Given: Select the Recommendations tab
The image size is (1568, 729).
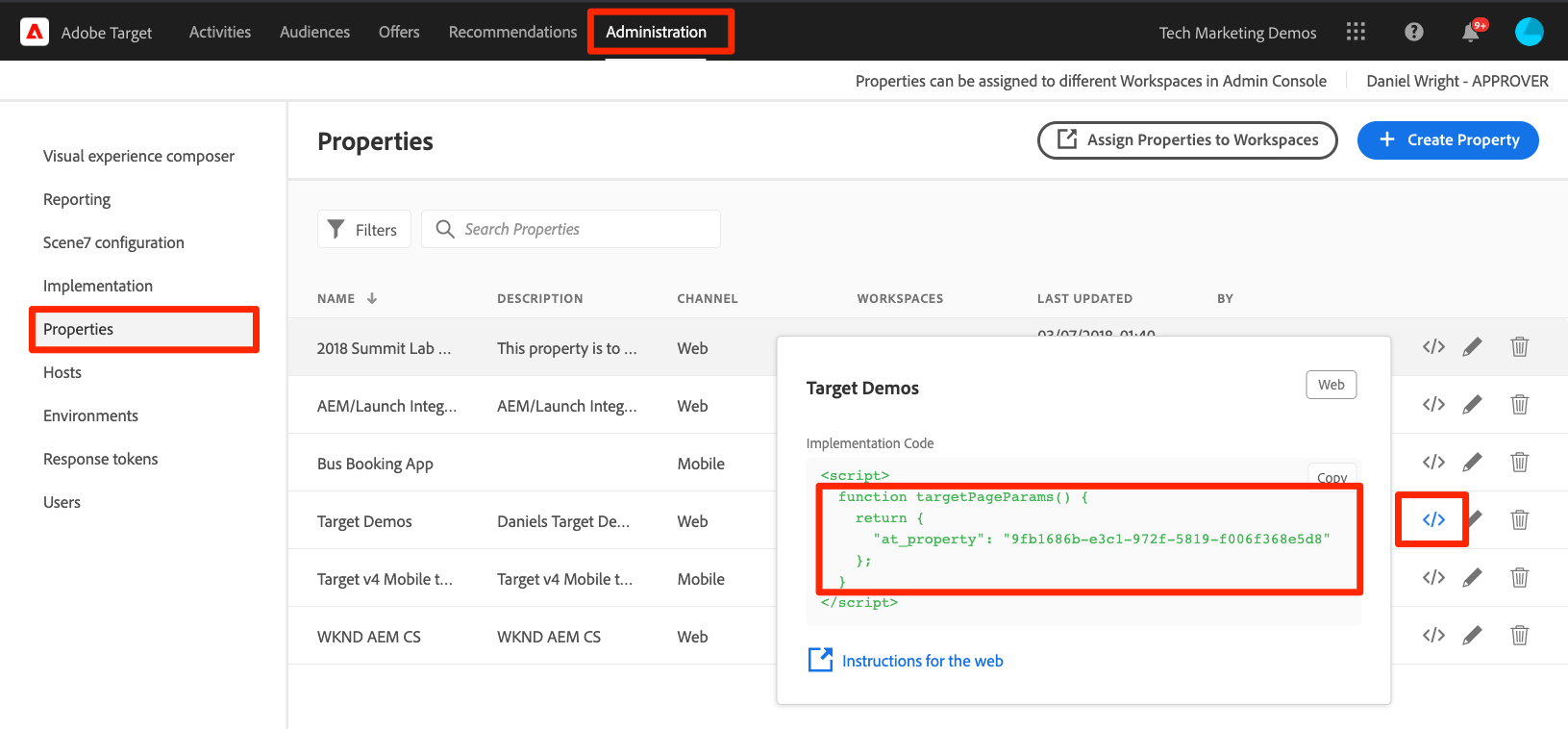Looking at the screenshot, I should (512, 32).
